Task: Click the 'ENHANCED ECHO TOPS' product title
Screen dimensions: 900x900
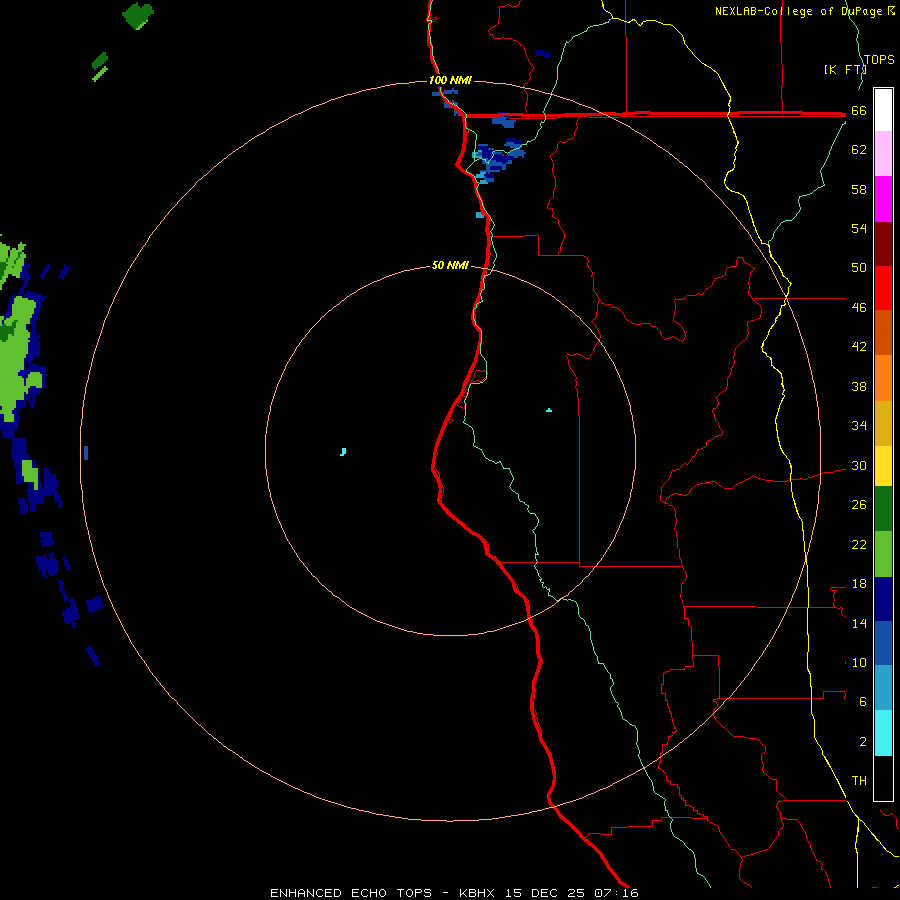Action: [x=351, y=893]
